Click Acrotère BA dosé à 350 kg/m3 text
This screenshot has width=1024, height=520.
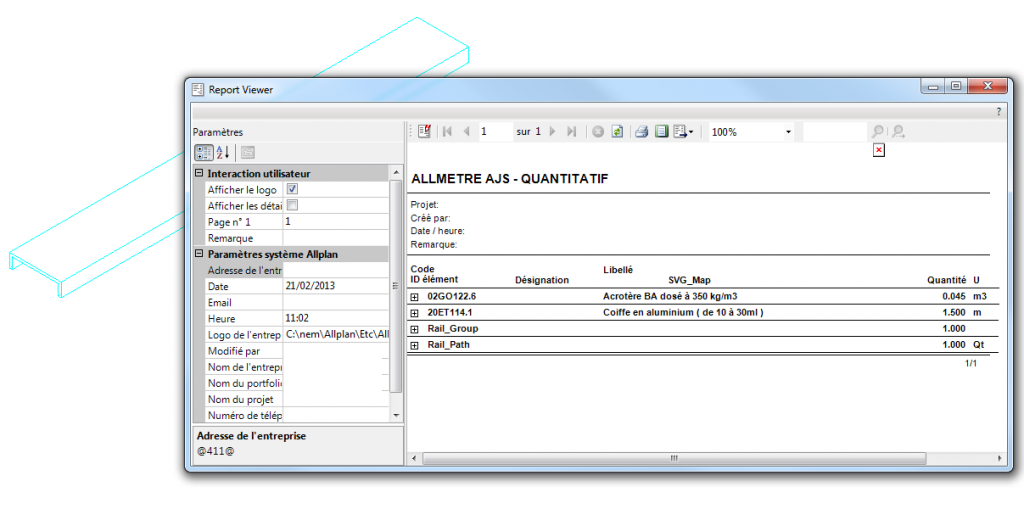tap(670, 296)
